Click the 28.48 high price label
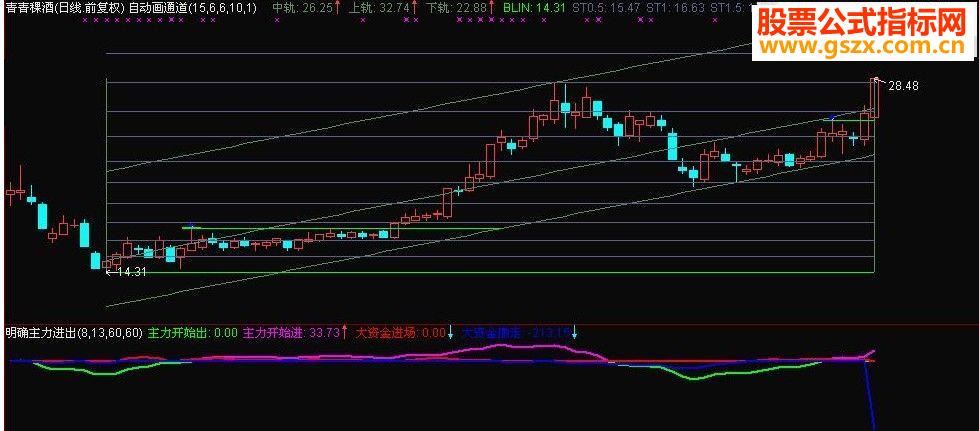979x431 pixels. pyautogui.click(x=903, y=86)
